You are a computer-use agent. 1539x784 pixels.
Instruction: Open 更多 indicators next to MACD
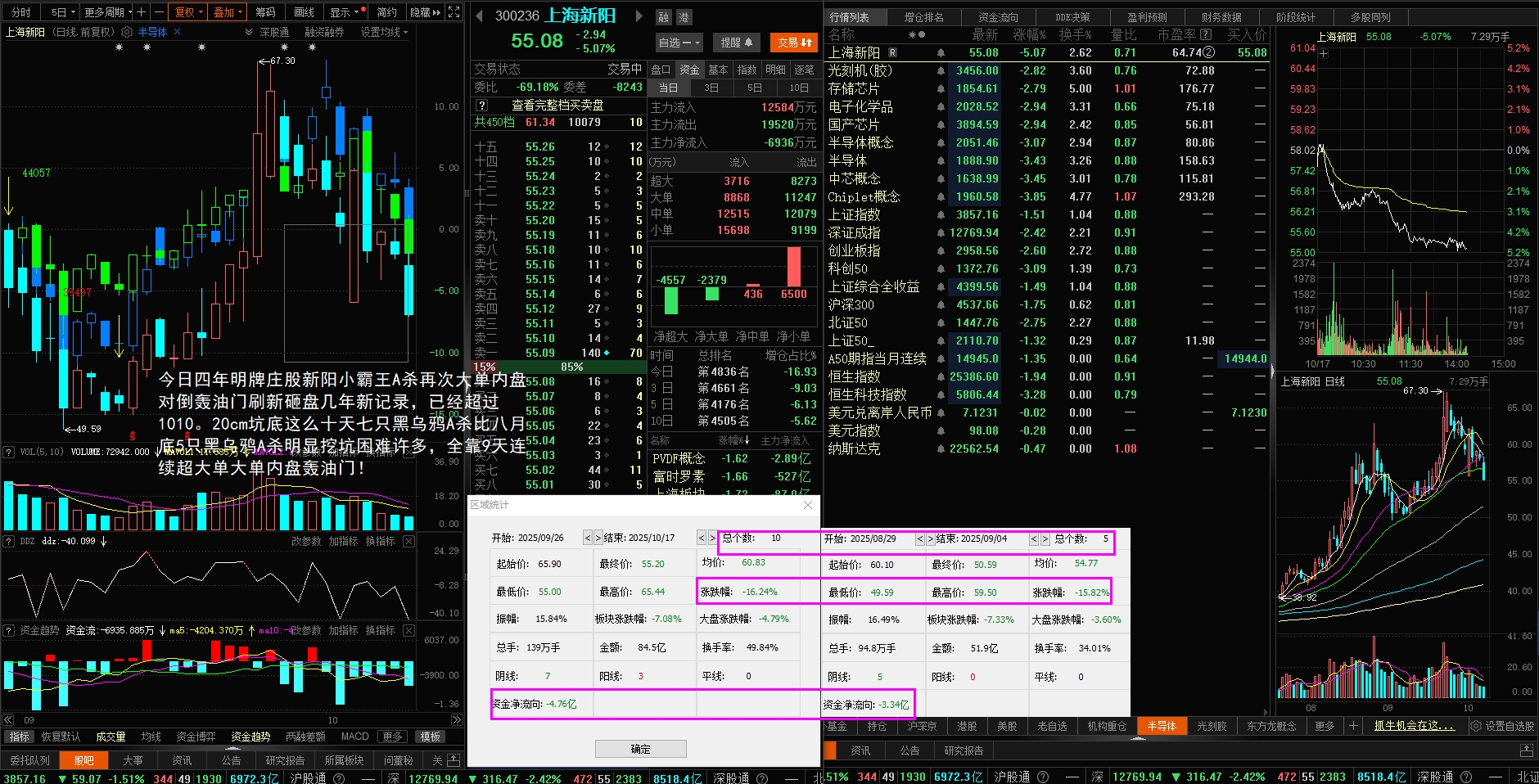pos(393,737)
